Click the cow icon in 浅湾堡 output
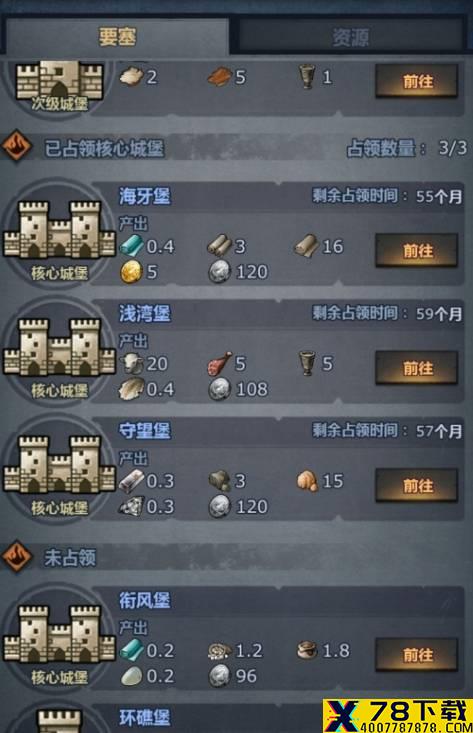The image size is (473, 733). pos(131,363)
